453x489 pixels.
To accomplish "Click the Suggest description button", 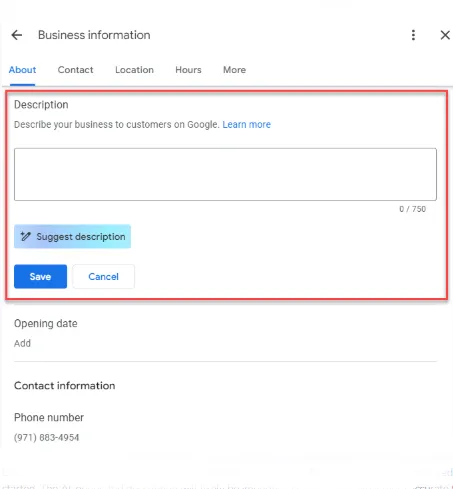I will (x=72, y=236).
